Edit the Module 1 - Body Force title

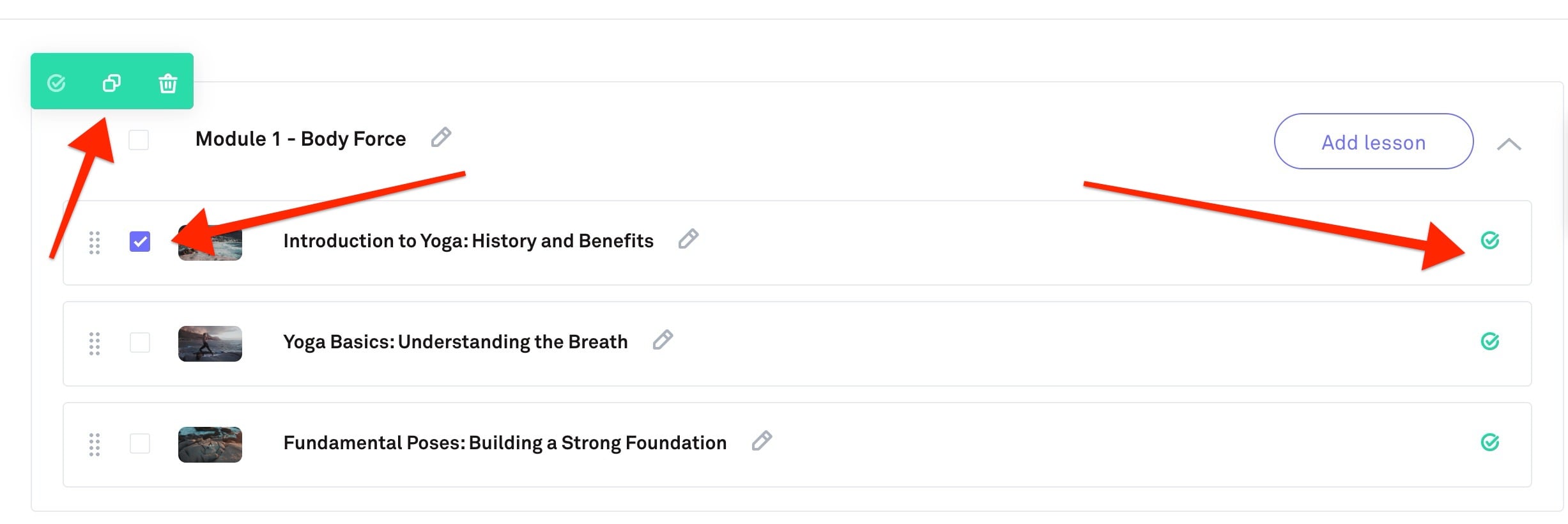coord(441,137)
